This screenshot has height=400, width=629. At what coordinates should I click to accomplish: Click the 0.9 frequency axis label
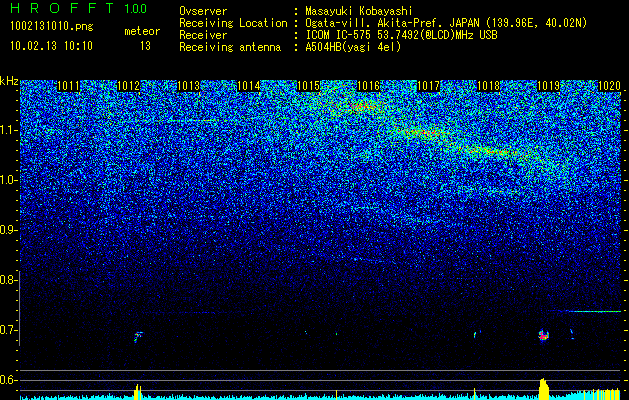coord(8,230)
